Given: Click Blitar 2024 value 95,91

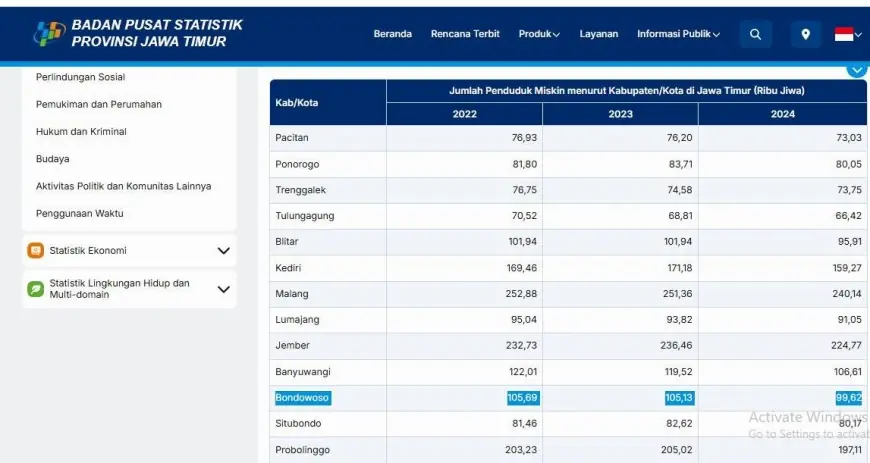Looking at the screenshot, I should pos(850,241).
